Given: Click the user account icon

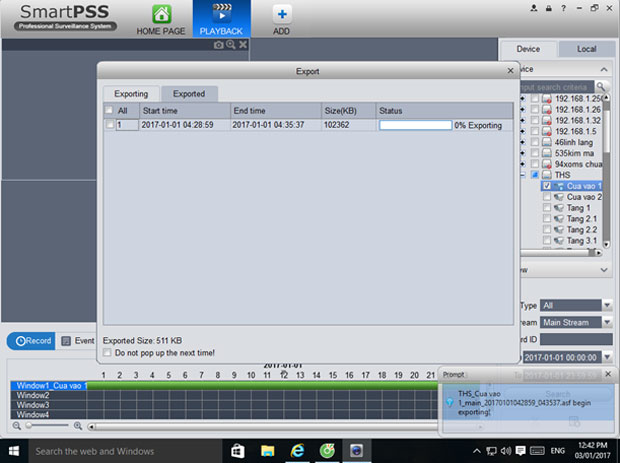Looking at the screenshot, I should (x=534, y=8).
